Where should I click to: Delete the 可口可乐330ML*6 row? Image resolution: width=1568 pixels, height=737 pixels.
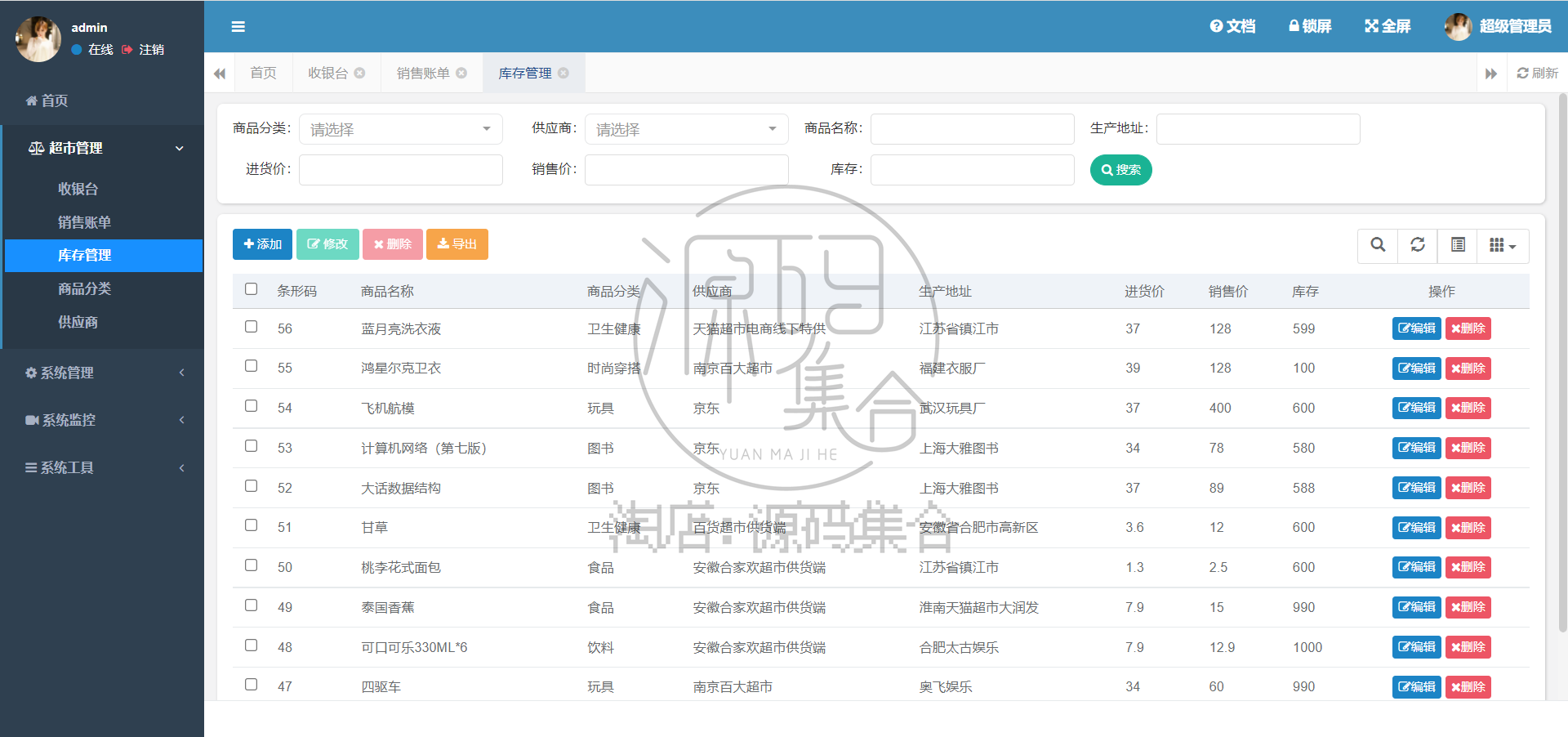tap(1468, 647)
